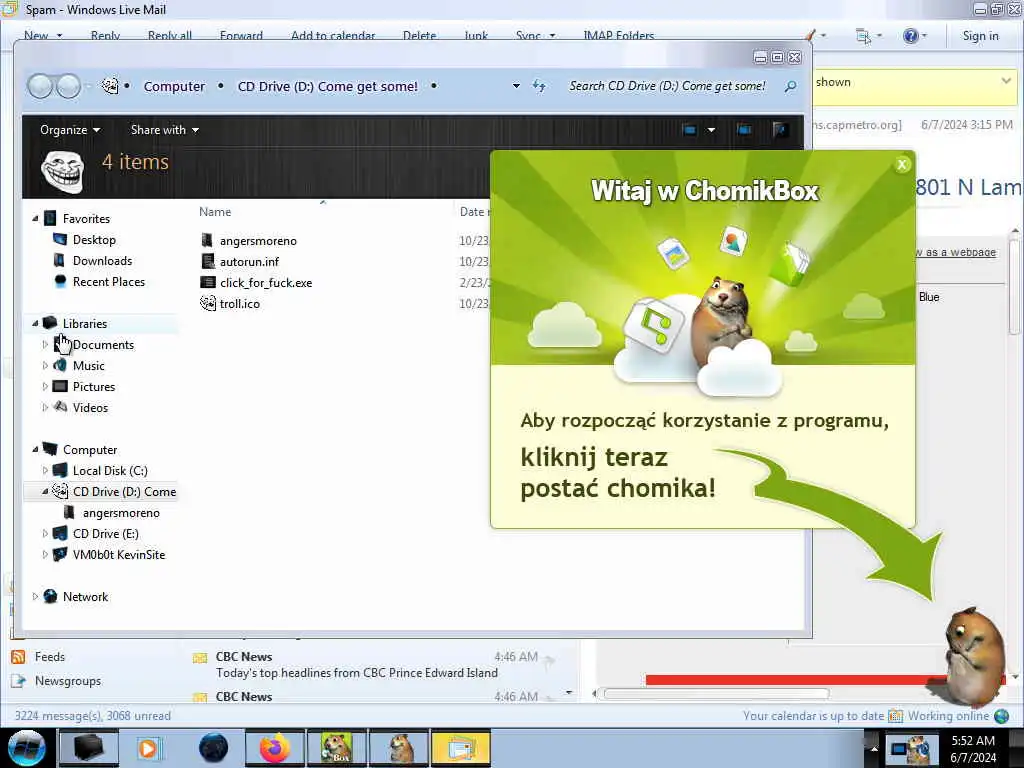Collapse the Computer tree group
This screenshot has width=1024, height=768.
[x=35, y=449]
